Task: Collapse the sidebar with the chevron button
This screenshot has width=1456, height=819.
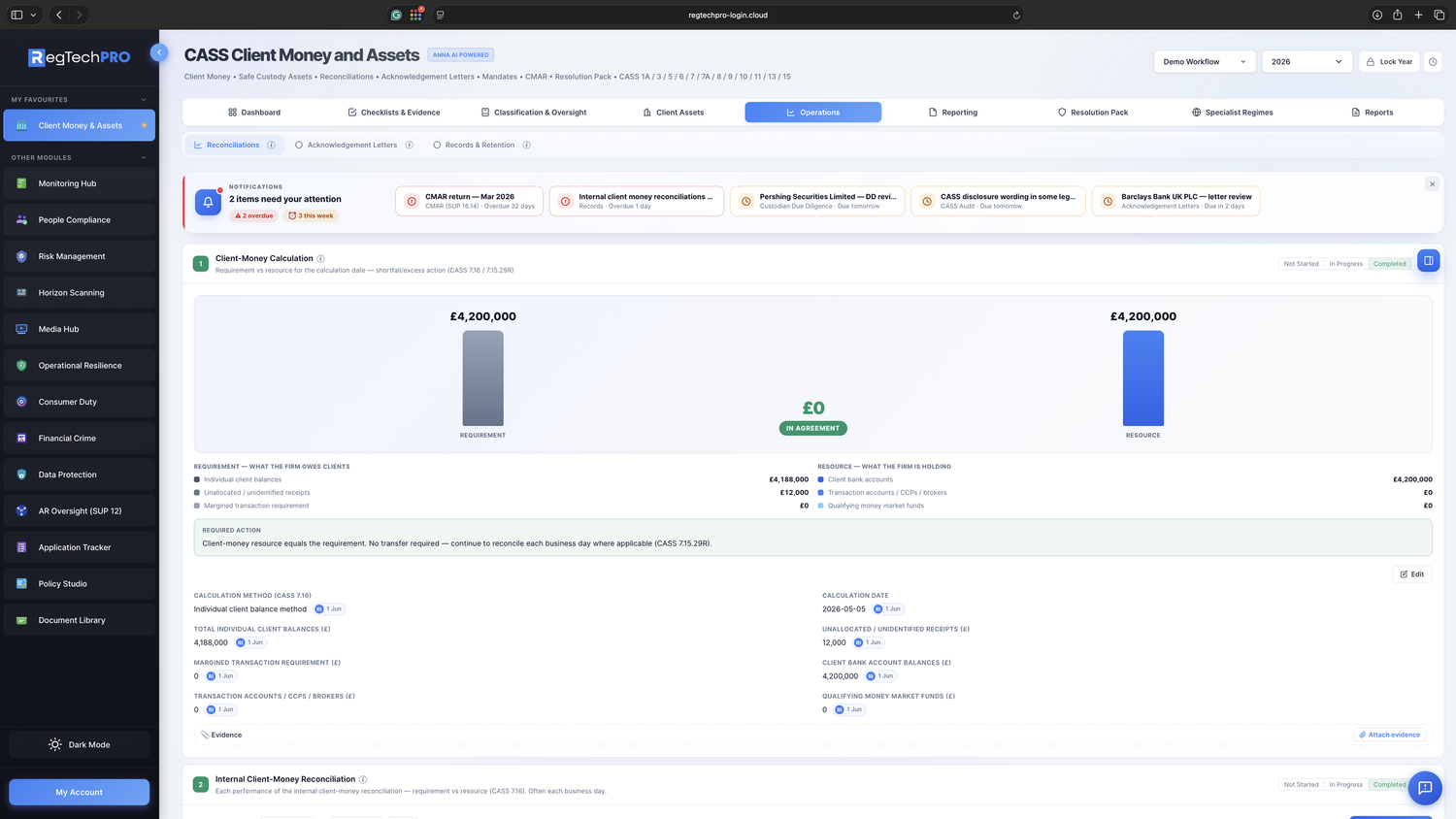Action: pyautogui.click(x=159, y=52)
